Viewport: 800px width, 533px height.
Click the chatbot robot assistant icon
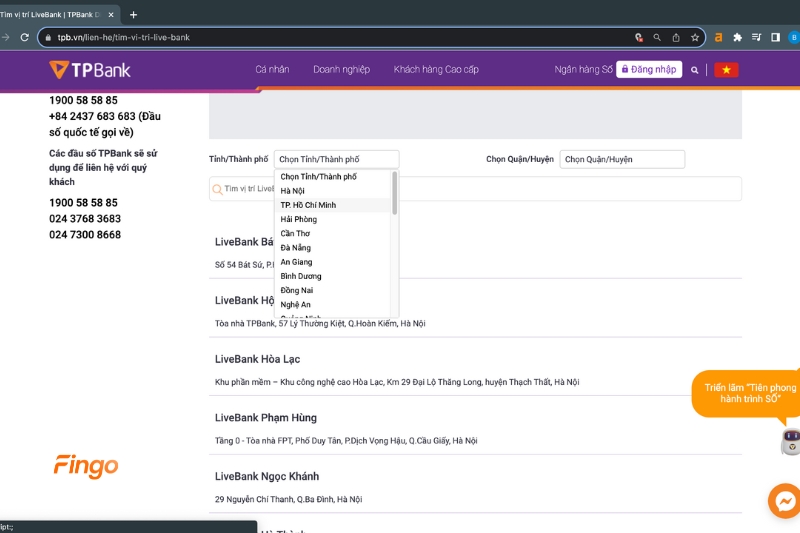(x=791, y=442)
